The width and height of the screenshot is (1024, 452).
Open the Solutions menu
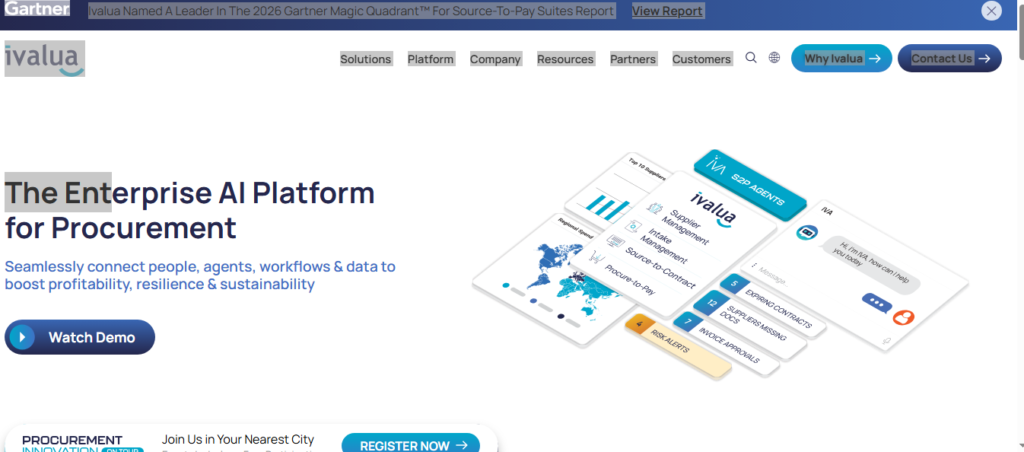pos(366,59)
